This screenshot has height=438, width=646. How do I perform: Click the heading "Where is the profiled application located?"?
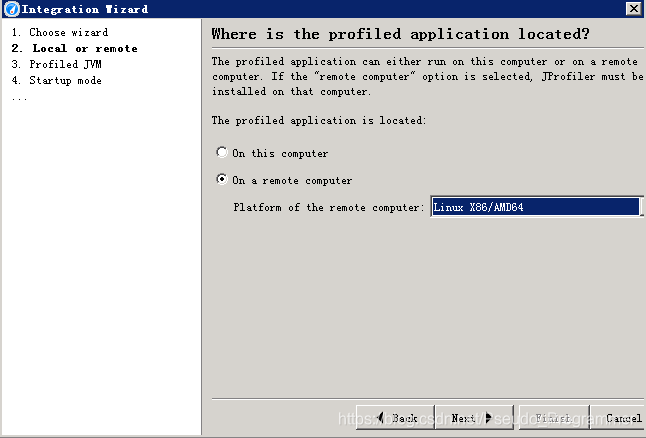pos(400,34)
